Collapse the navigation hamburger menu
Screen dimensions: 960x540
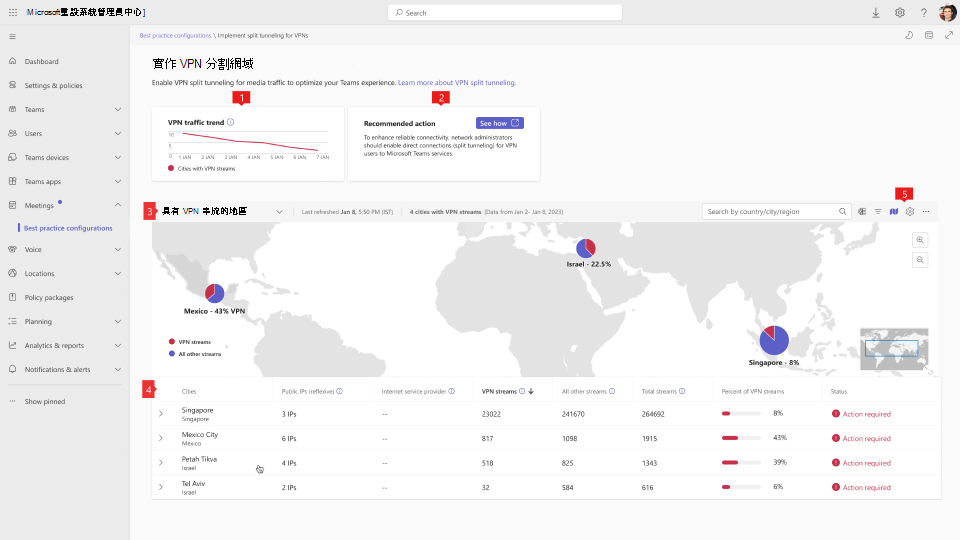(x=12, y=37)
